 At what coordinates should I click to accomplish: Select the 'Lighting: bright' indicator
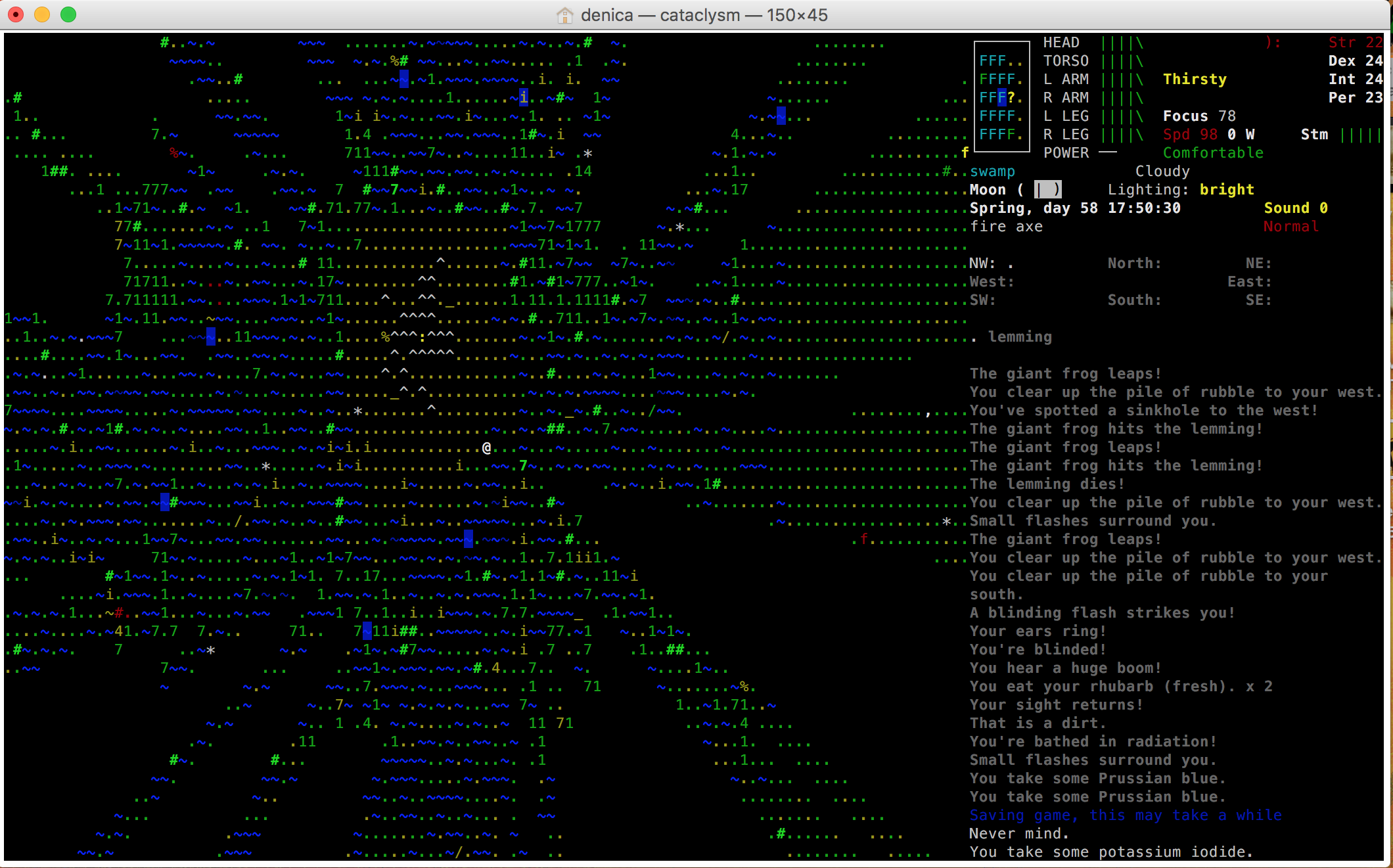[1181, 190]
